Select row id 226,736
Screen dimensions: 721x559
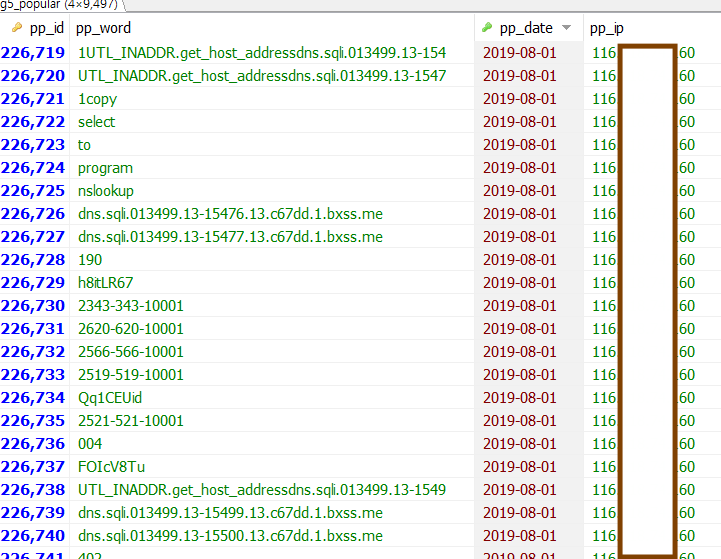point(33,444)
